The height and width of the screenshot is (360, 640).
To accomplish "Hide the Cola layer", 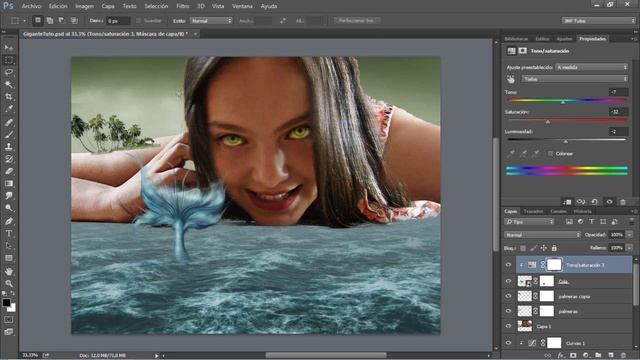I will pyautogui.click(x=508, y=281).
